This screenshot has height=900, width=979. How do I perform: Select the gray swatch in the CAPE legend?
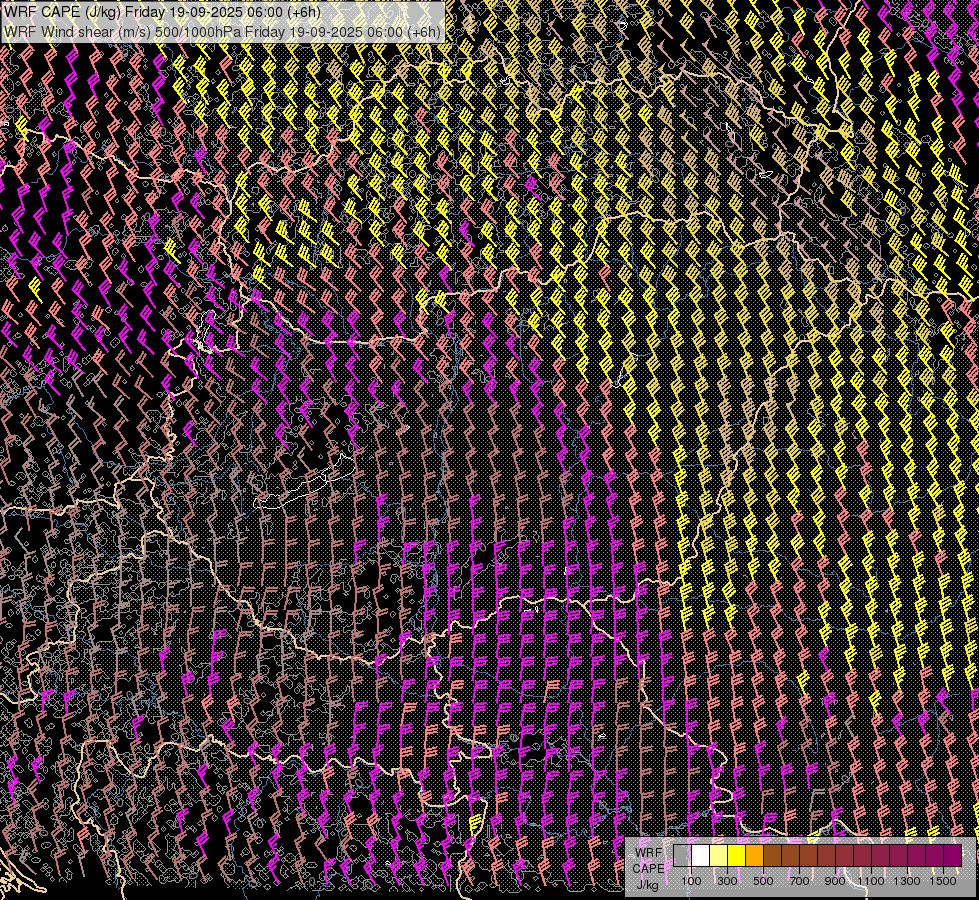(682, 855)
